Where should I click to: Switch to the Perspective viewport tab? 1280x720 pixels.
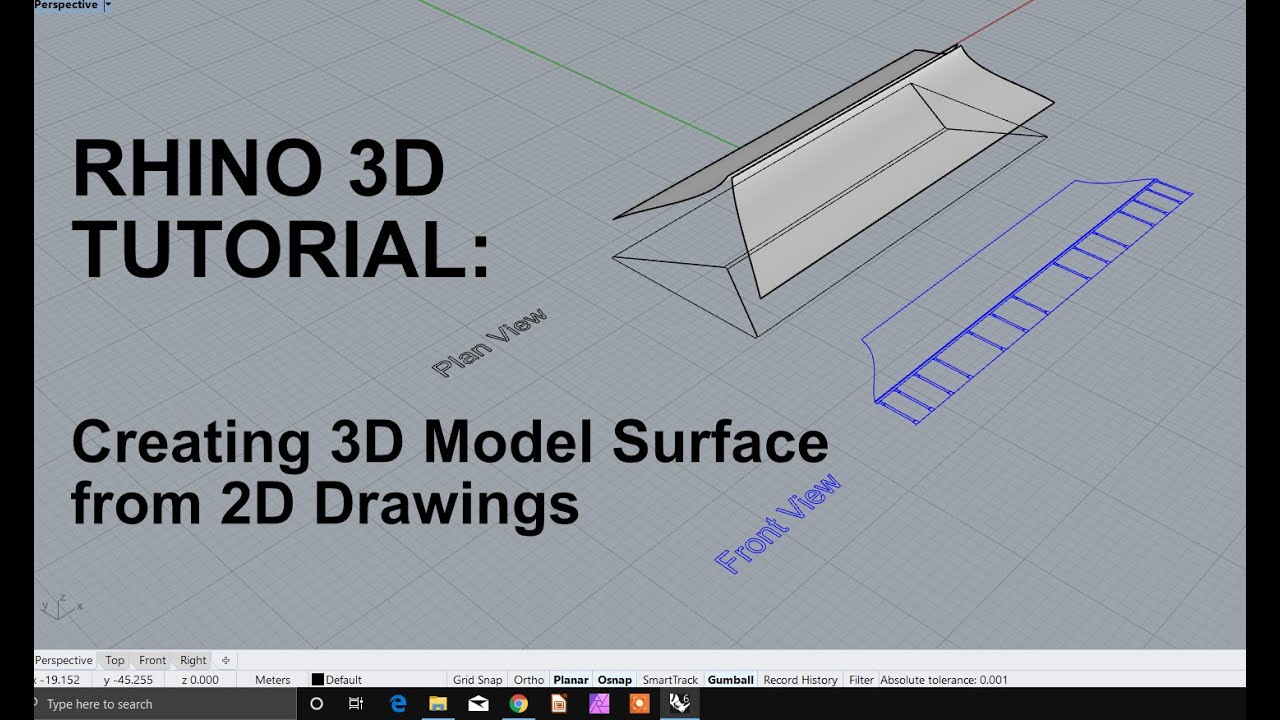pyautogui.click(x=64, y=660)
